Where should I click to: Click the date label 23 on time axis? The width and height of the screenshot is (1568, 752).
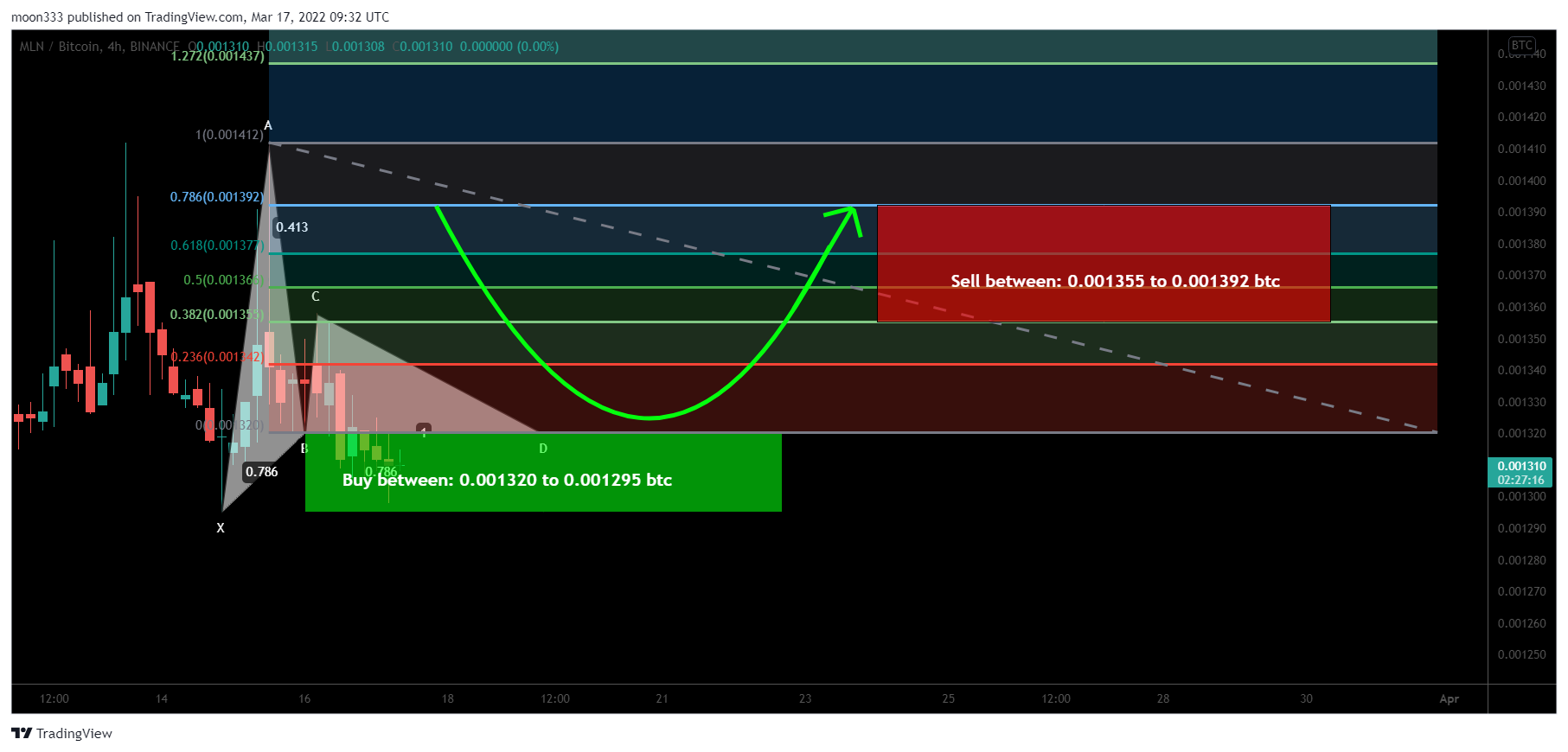click(805, 699)
